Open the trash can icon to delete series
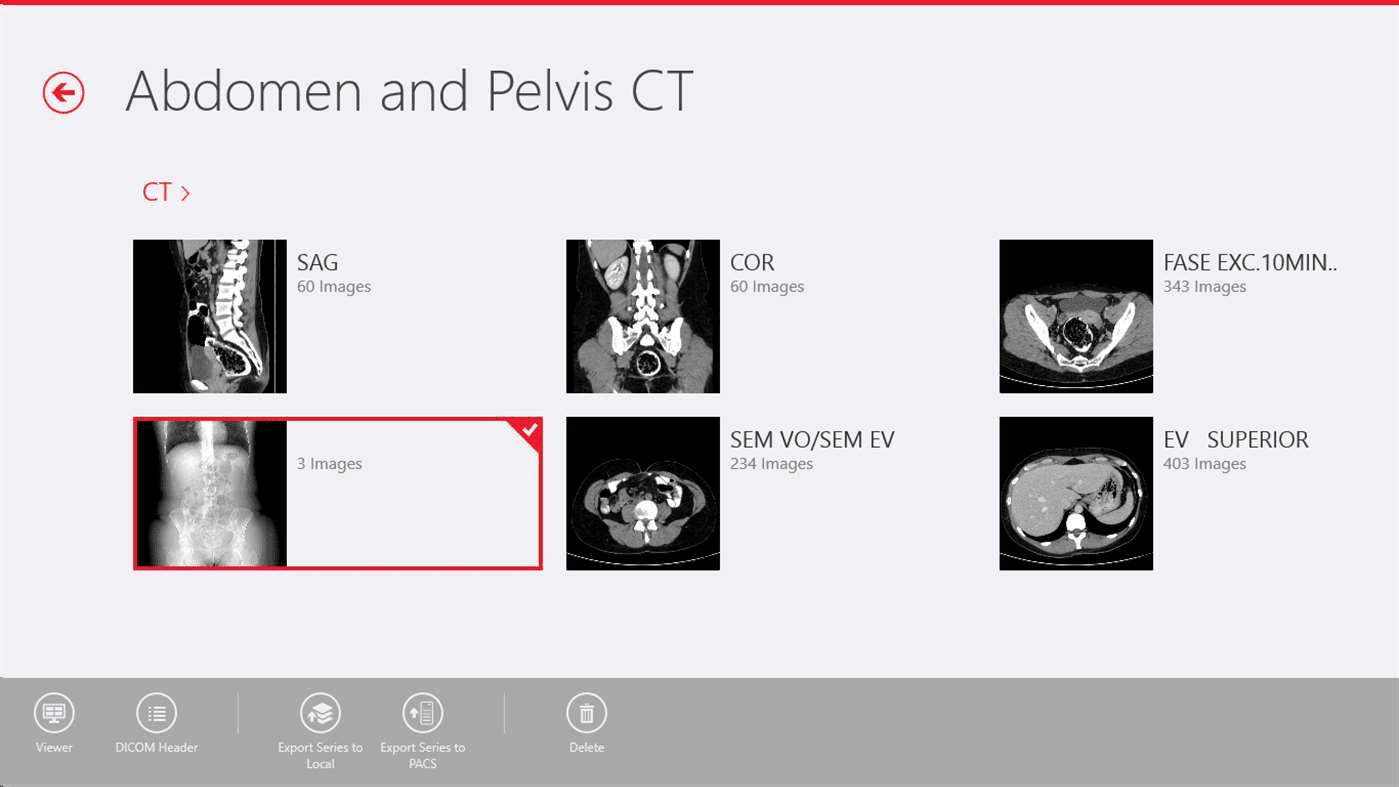This screenshot has height=787, width=1399. [x=586, y=713]
